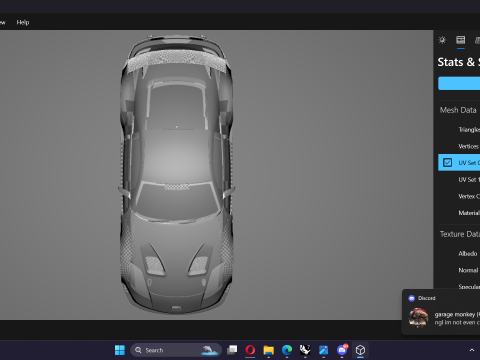Uncheck the UV Set 0 checkbox

click(447, 163)
